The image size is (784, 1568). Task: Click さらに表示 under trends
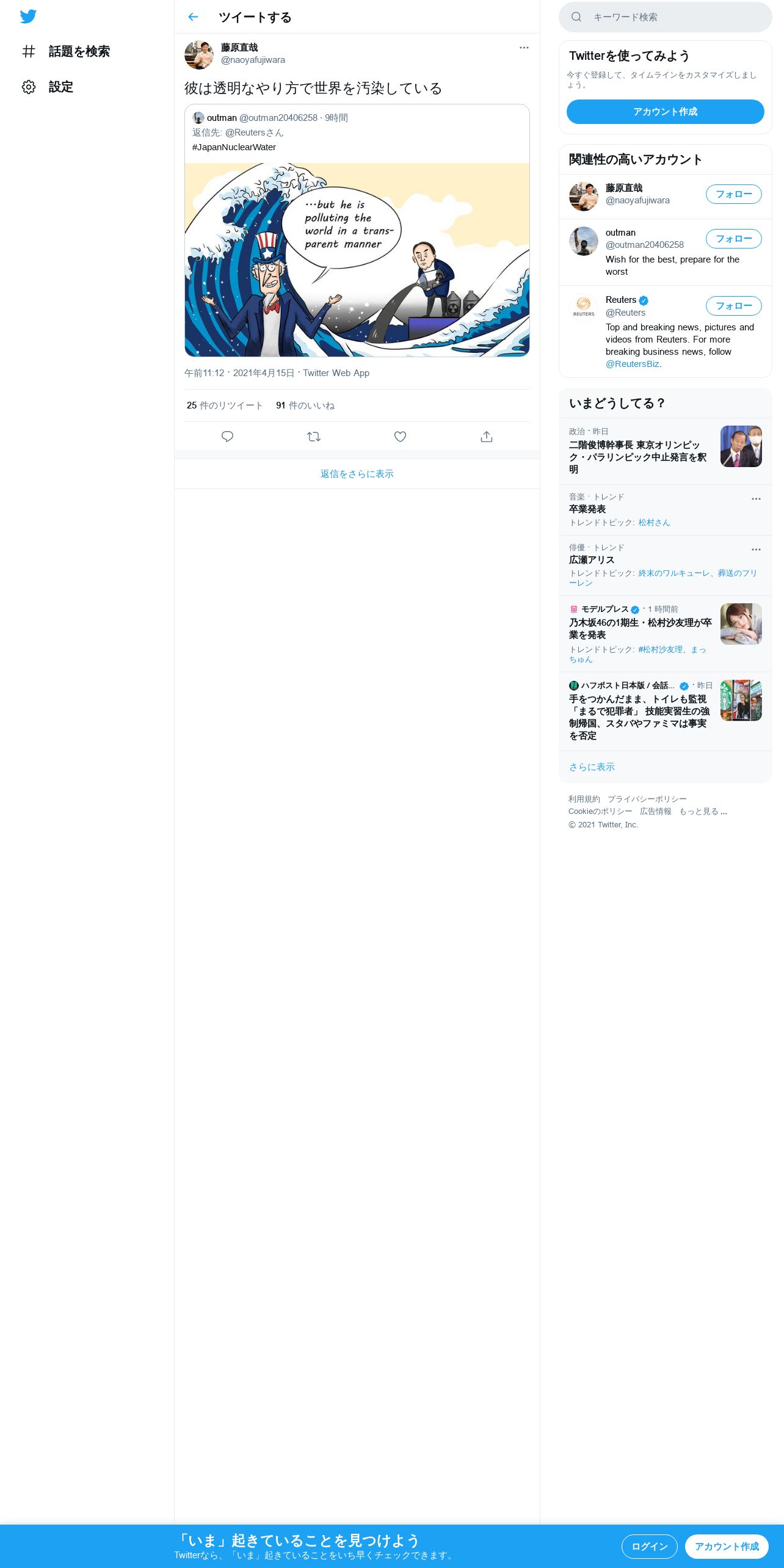click(x=592, y=767)
